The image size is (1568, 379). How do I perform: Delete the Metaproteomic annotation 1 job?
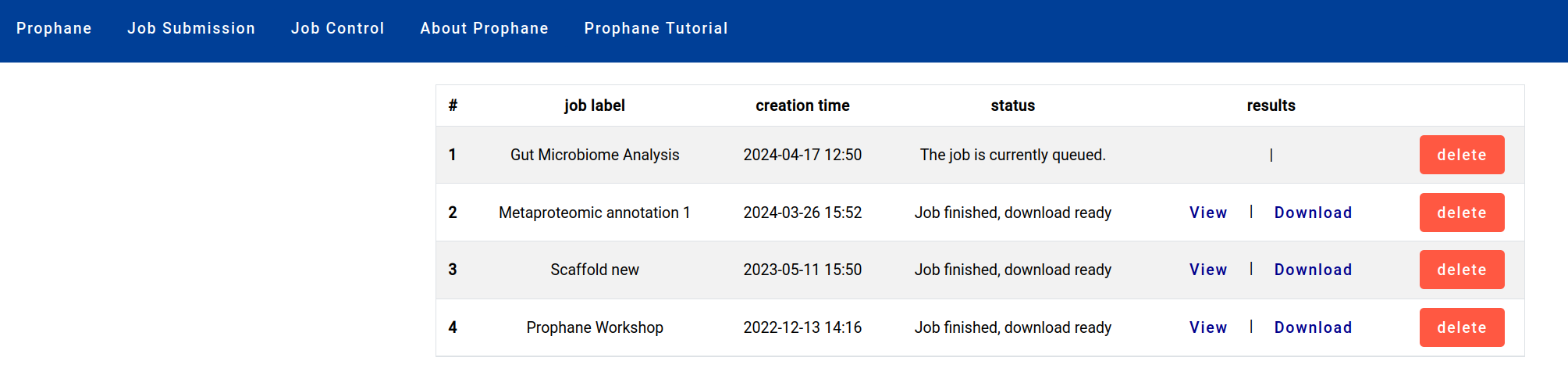tap(1461, 213)
